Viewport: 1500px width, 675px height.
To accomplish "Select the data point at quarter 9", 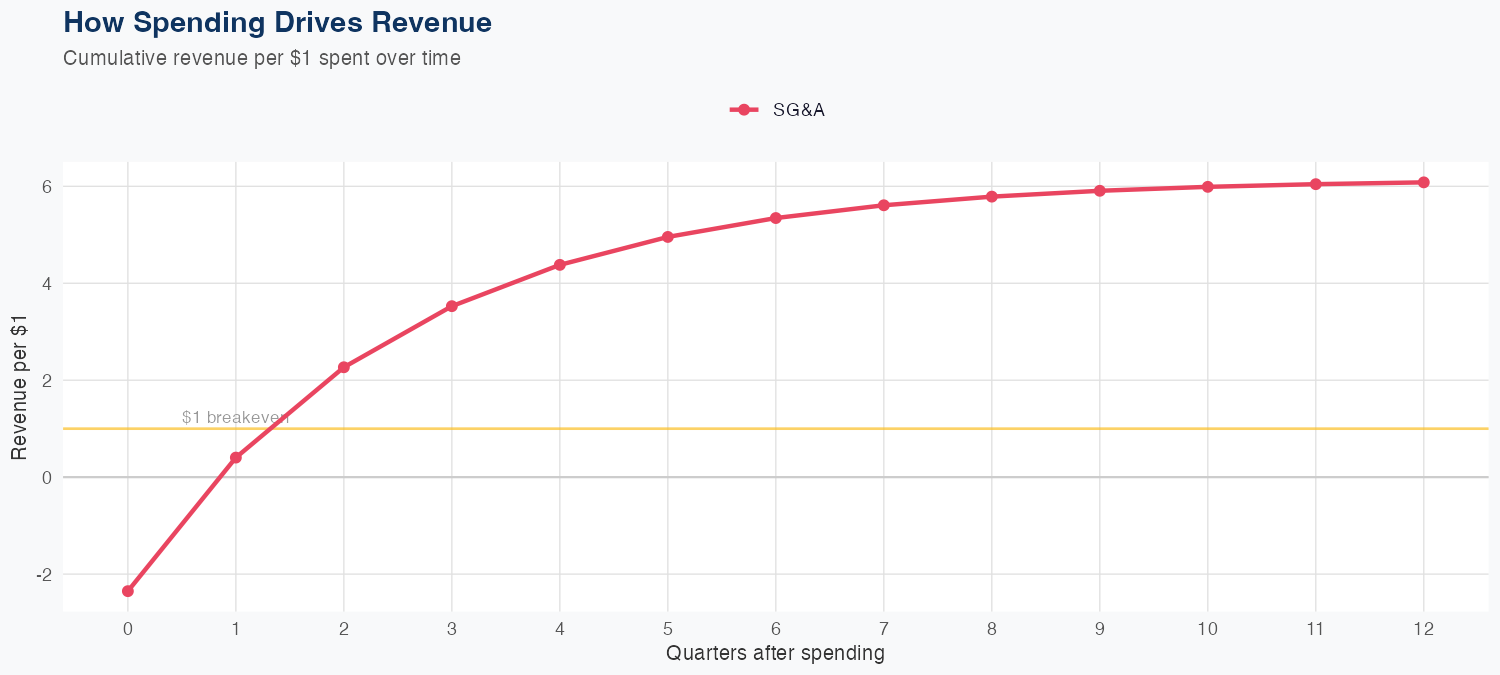I will tap(1100, 190).
